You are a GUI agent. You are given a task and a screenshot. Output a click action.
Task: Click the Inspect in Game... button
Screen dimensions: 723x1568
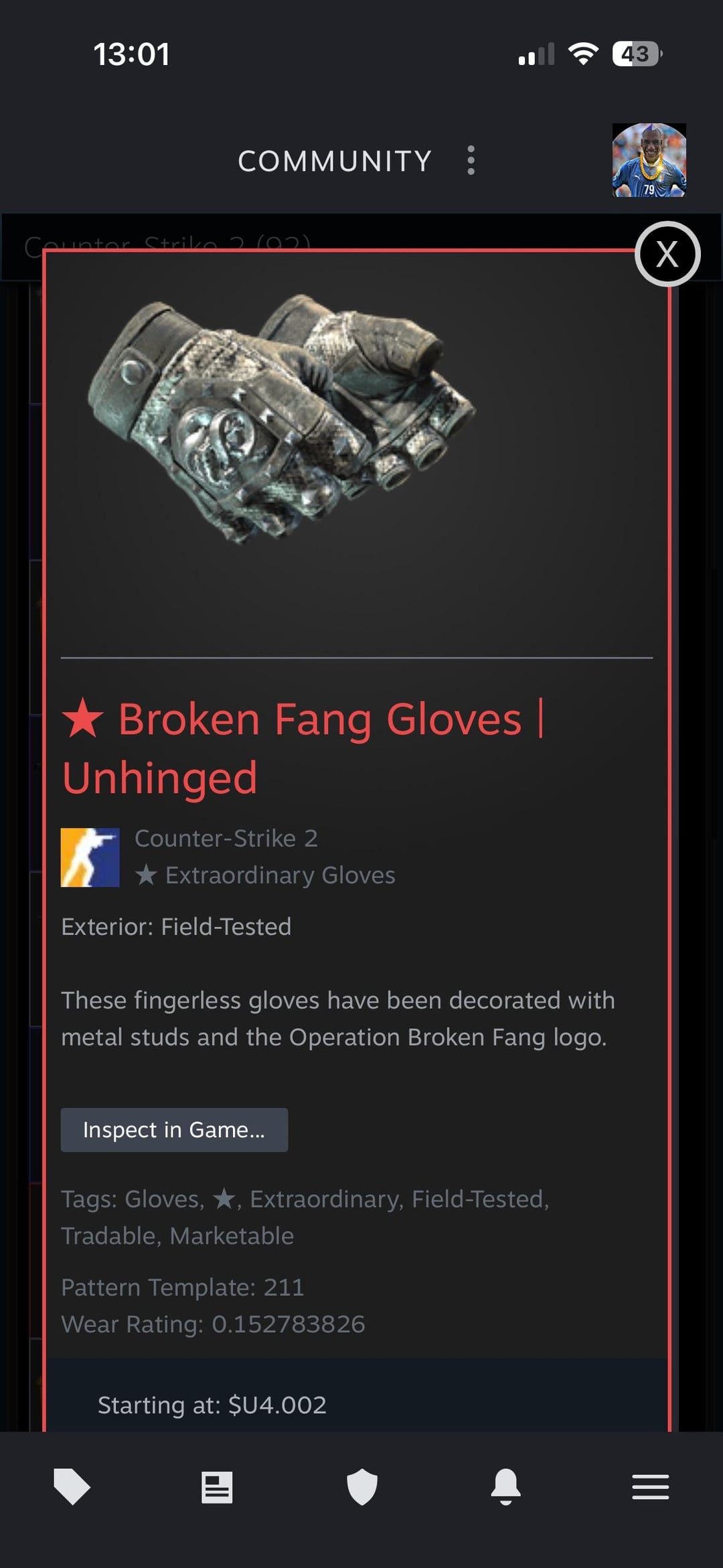pos(175,1130)
